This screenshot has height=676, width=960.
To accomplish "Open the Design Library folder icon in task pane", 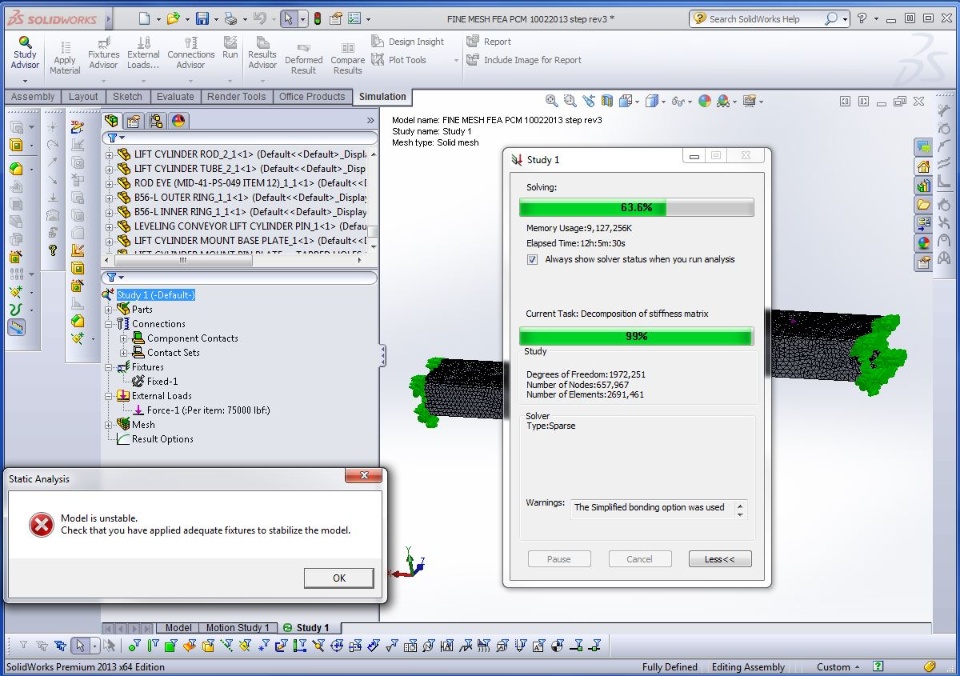I will pos(923,205).
